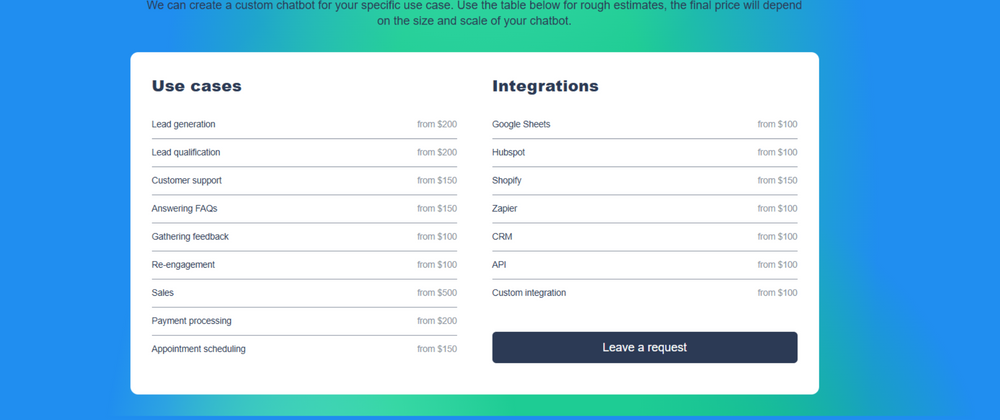
Task: Click the Integrations heading
Action: click(545, 86)
